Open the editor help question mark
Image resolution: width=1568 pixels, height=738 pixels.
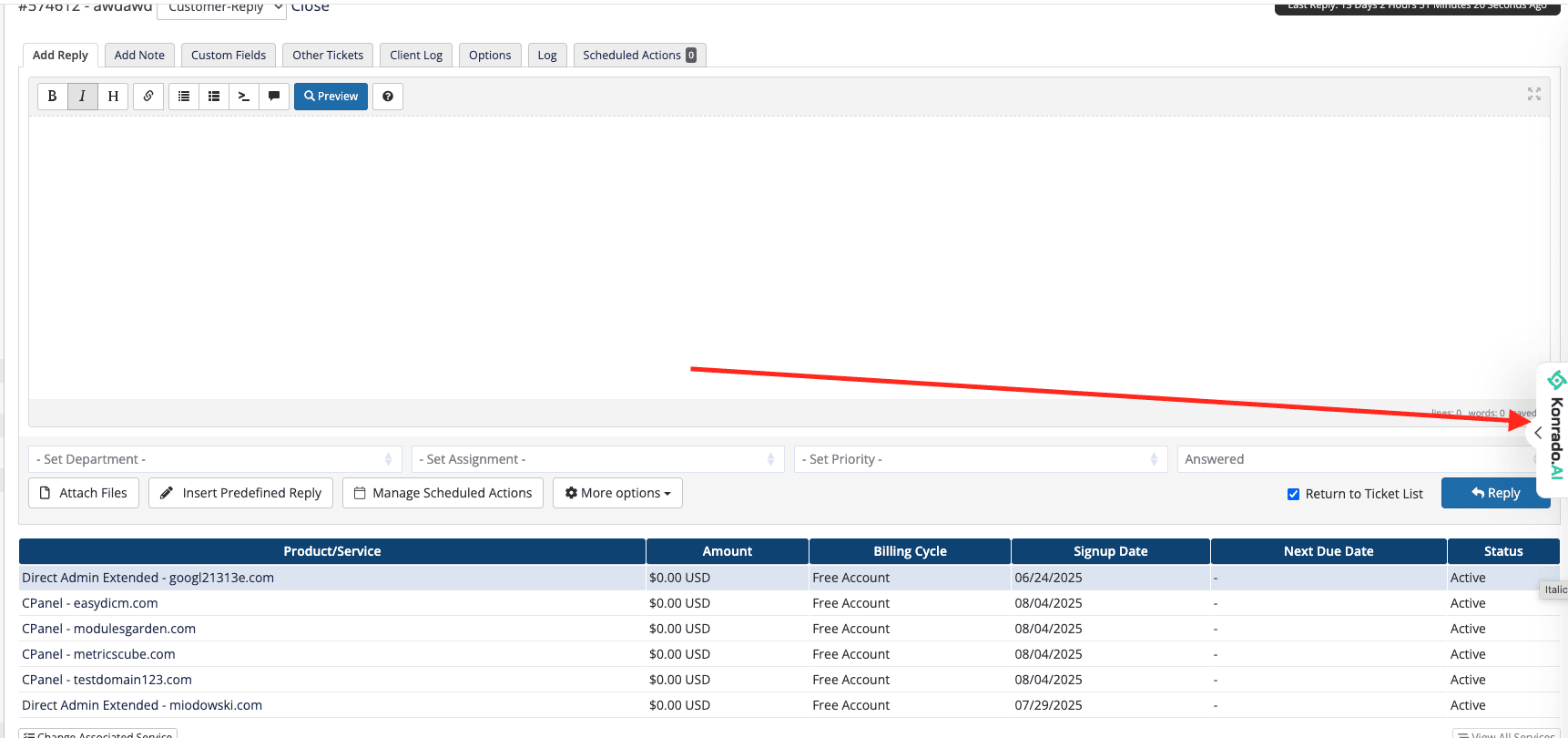pos(388,96)
